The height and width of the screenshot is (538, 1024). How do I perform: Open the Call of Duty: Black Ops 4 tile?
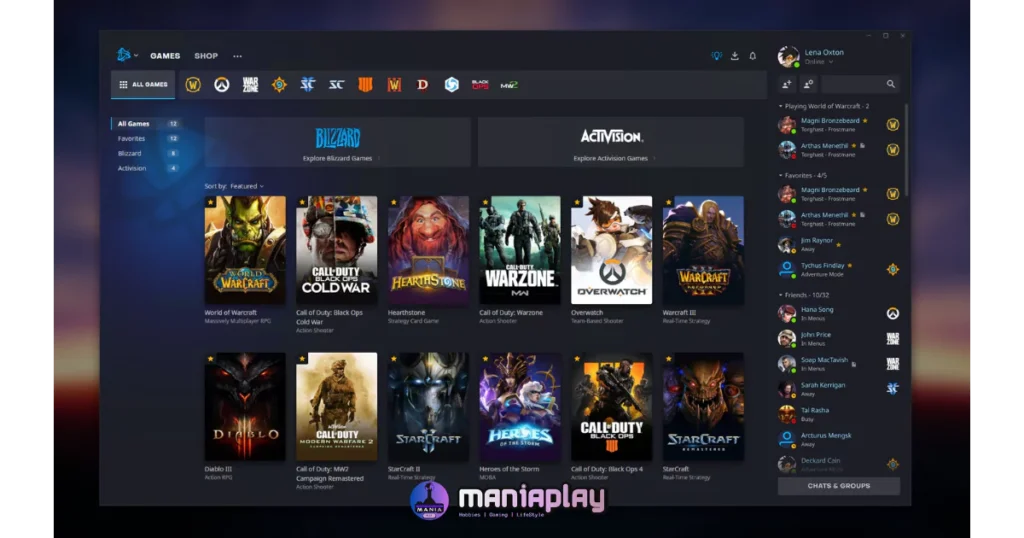tap(611, 407)
